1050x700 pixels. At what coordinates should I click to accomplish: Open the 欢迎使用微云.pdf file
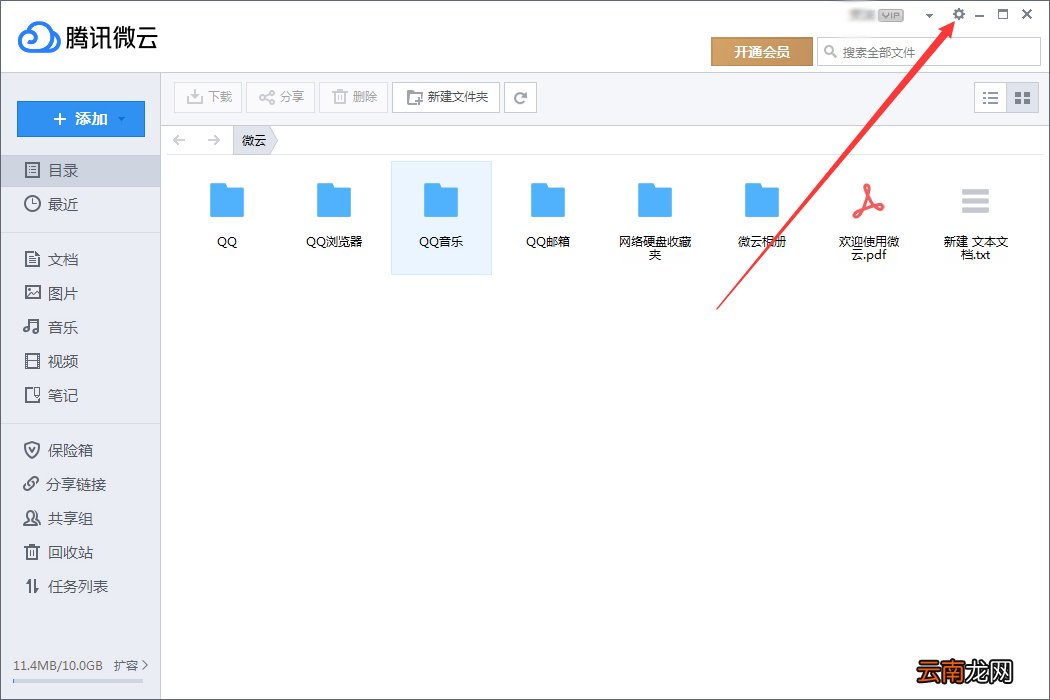pyautogui.click(x=868, y=218)
